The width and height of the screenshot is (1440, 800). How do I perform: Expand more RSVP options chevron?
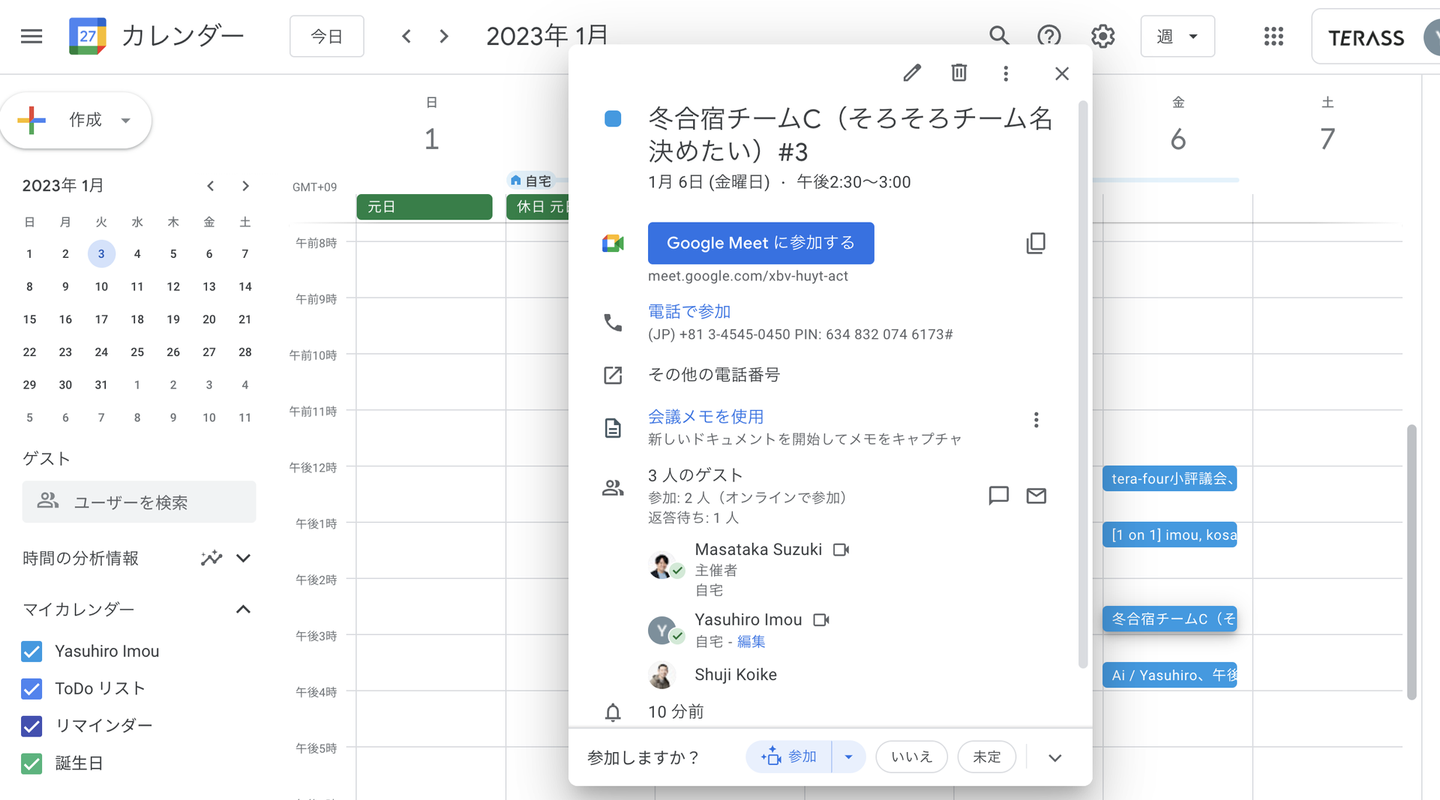pos(1055,758)
